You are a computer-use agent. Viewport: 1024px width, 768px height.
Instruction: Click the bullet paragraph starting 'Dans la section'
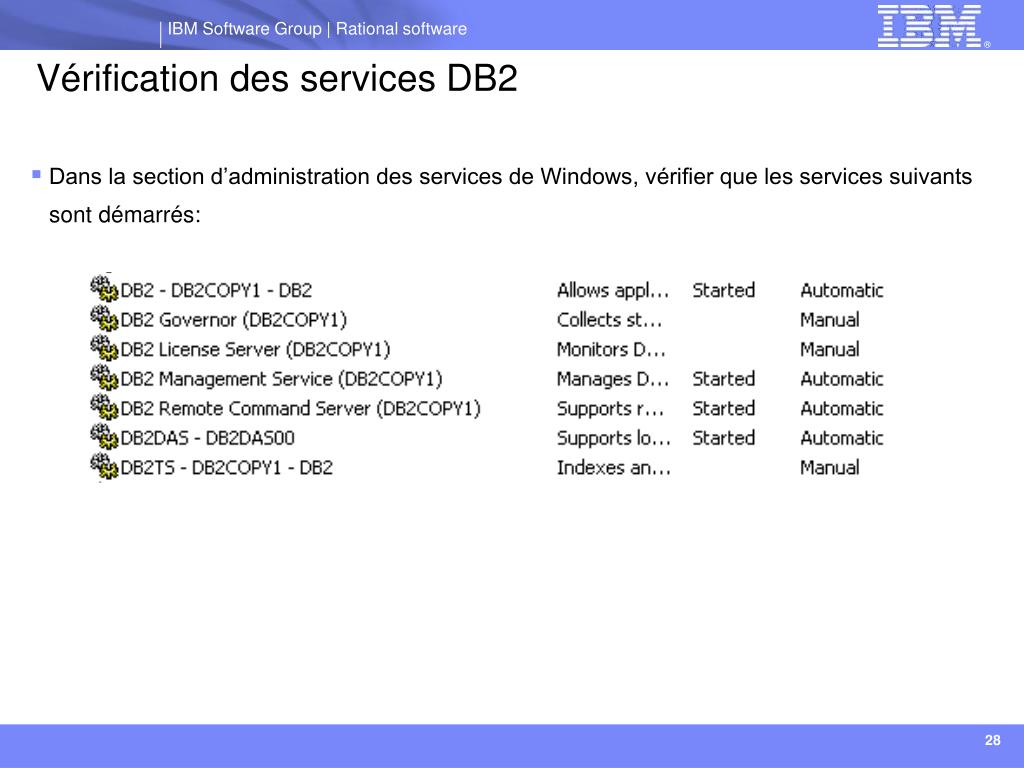point(511,195)
